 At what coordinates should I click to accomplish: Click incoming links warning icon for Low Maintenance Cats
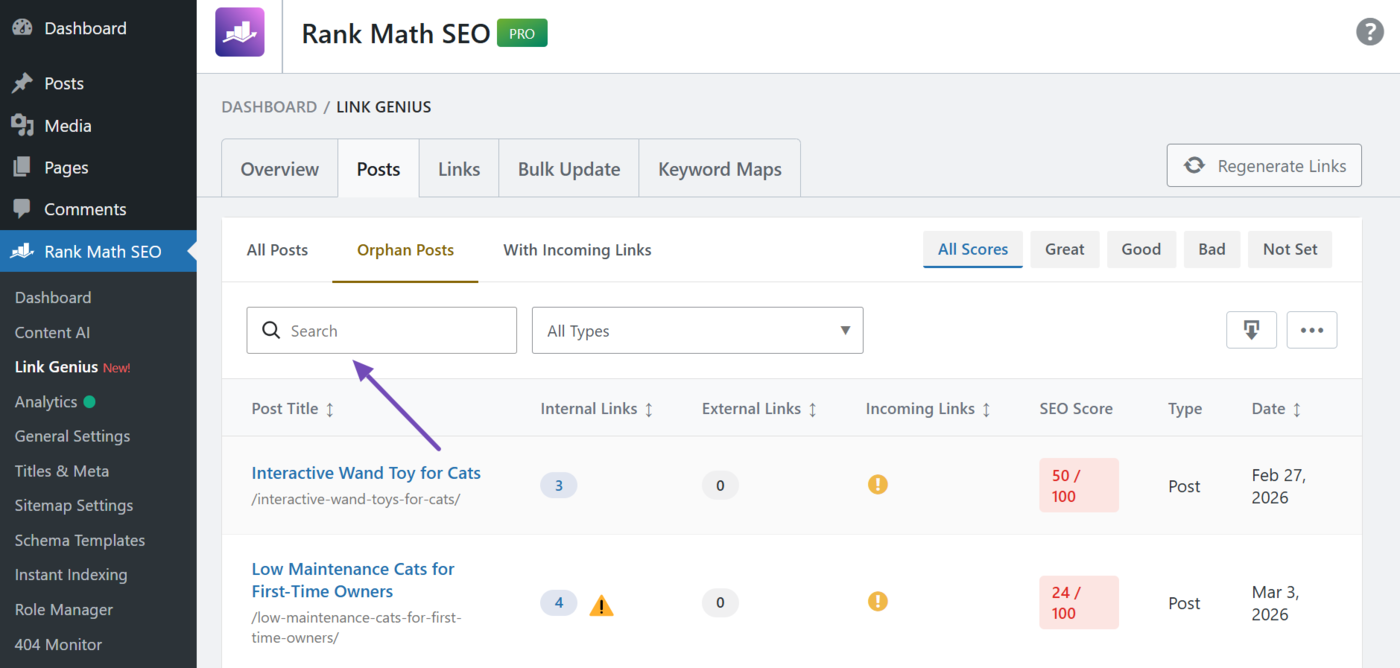tap(877, 602)
